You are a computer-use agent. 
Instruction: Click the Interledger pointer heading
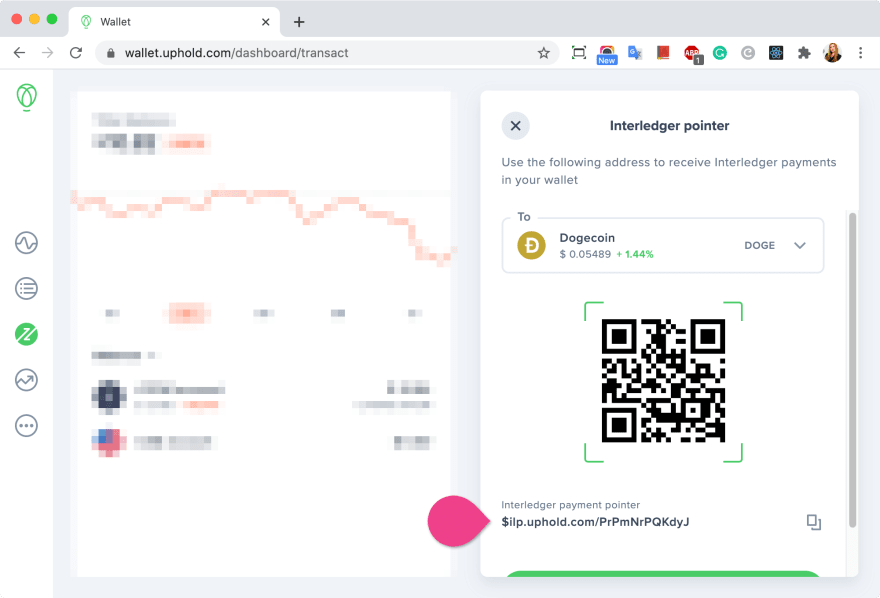click(x=669, y=126)
